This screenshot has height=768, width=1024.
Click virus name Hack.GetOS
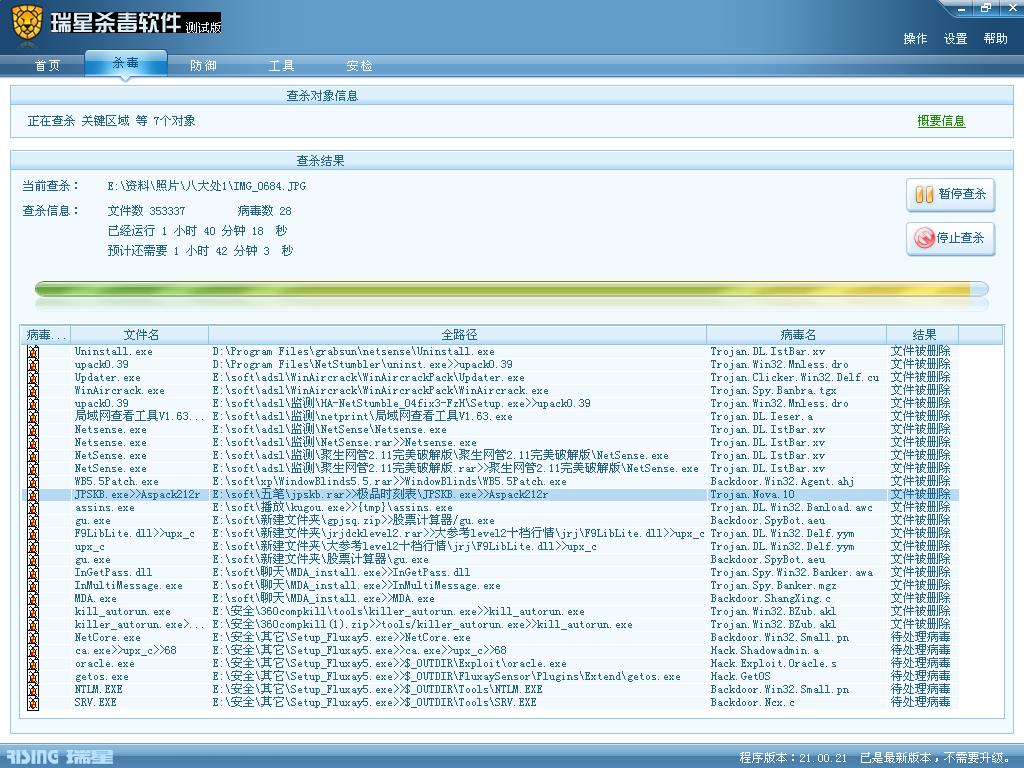pos(740,677)
